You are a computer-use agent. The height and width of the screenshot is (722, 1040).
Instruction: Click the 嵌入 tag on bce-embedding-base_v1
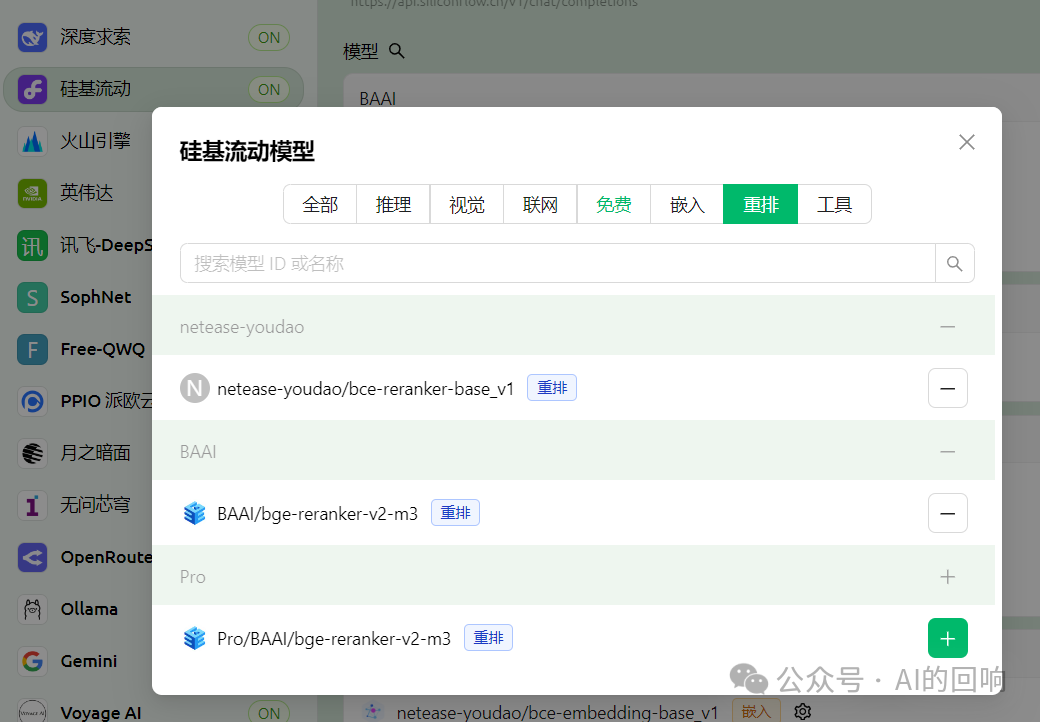(x=756, y=711)
